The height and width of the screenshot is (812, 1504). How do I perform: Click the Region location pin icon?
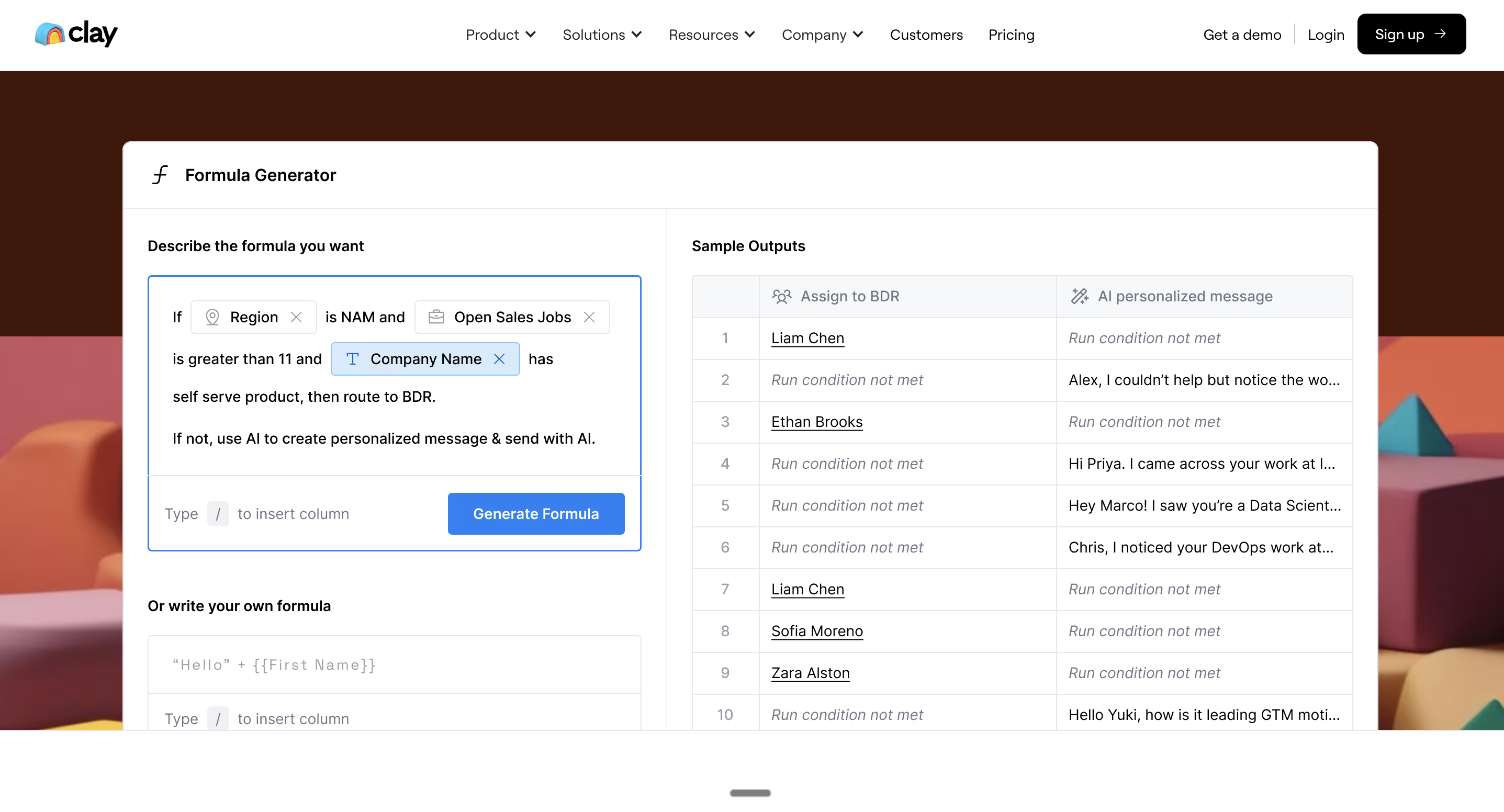click(x=212, y=317)
